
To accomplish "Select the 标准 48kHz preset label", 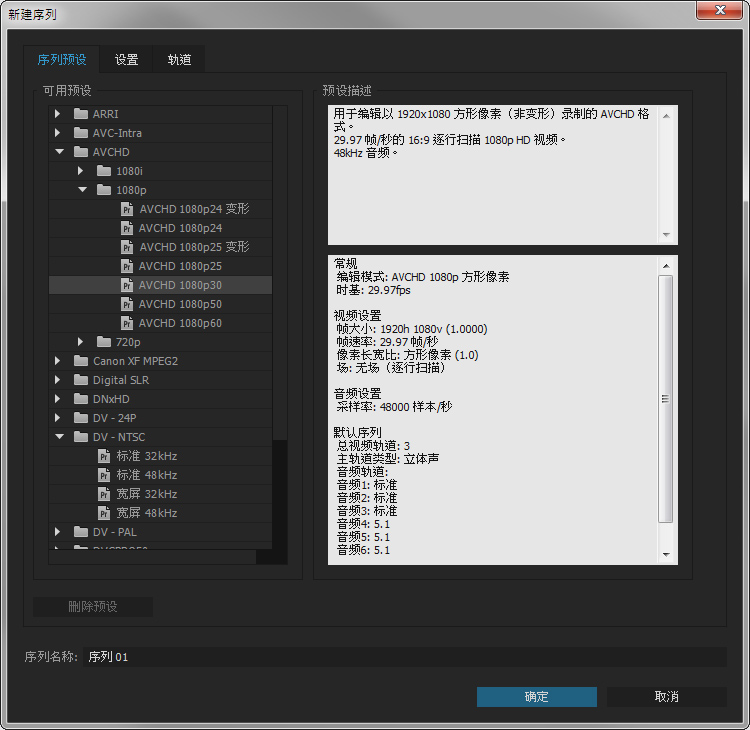I will [x=147, y=475].
